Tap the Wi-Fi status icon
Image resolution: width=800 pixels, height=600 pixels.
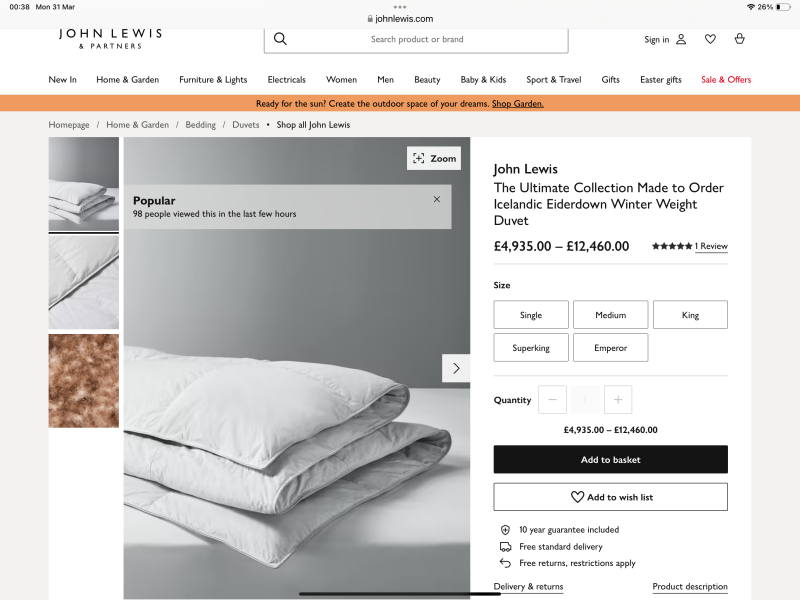coord(751,7)
